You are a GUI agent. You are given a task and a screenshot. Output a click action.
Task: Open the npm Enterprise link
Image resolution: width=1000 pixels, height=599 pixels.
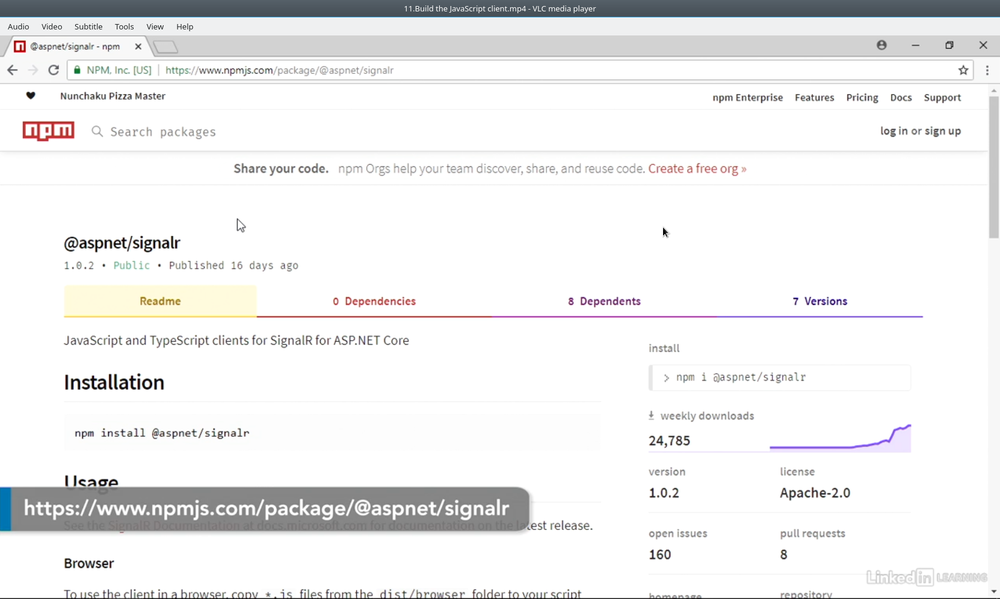pyautogui.click(x=747, y=98)
